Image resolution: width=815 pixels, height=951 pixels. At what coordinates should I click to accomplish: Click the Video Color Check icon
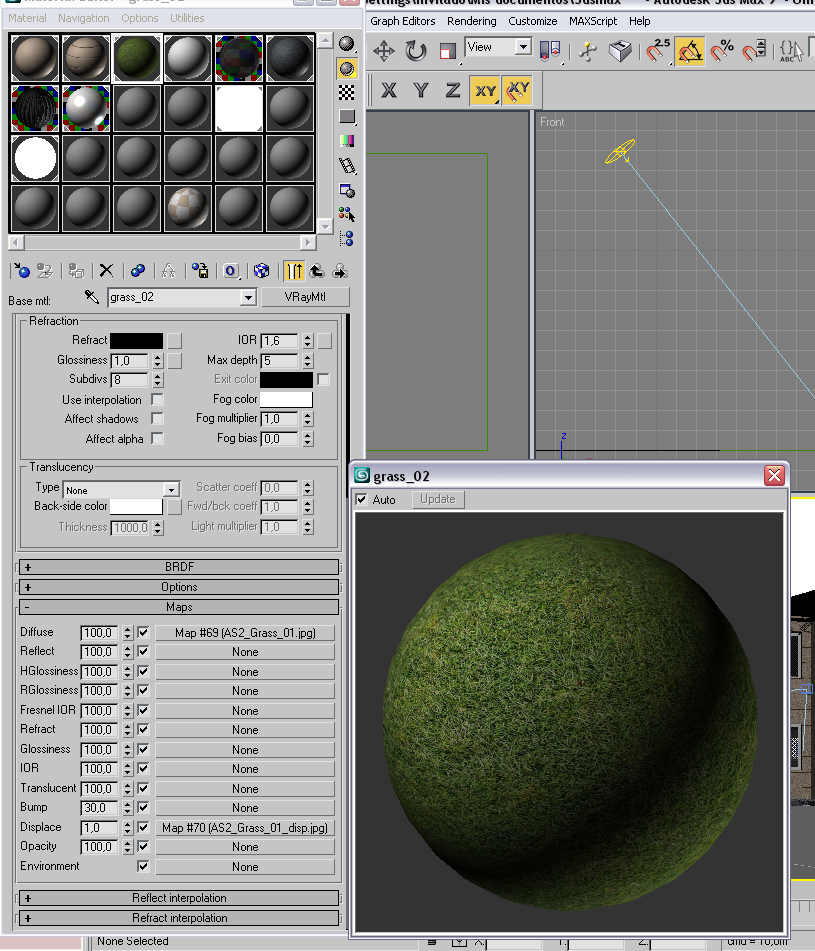click(x=347, y=141)
